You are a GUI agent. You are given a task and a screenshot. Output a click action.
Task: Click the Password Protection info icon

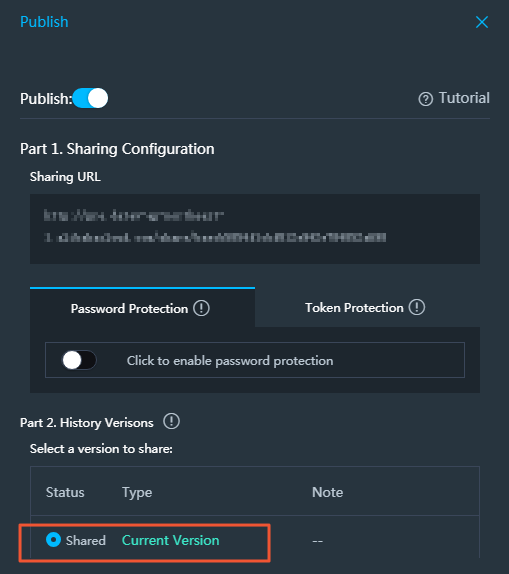click(201, 308)
